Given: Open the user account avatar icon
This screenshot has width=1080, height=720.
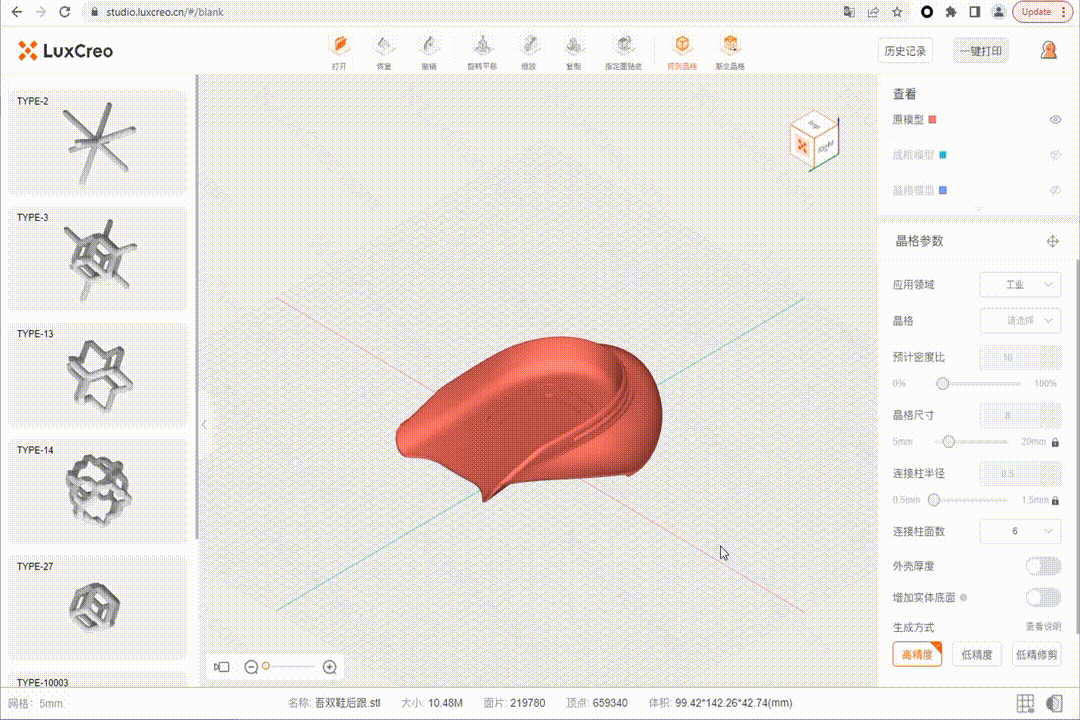Looking at the screenshot, I should [x=1048, y=50].
